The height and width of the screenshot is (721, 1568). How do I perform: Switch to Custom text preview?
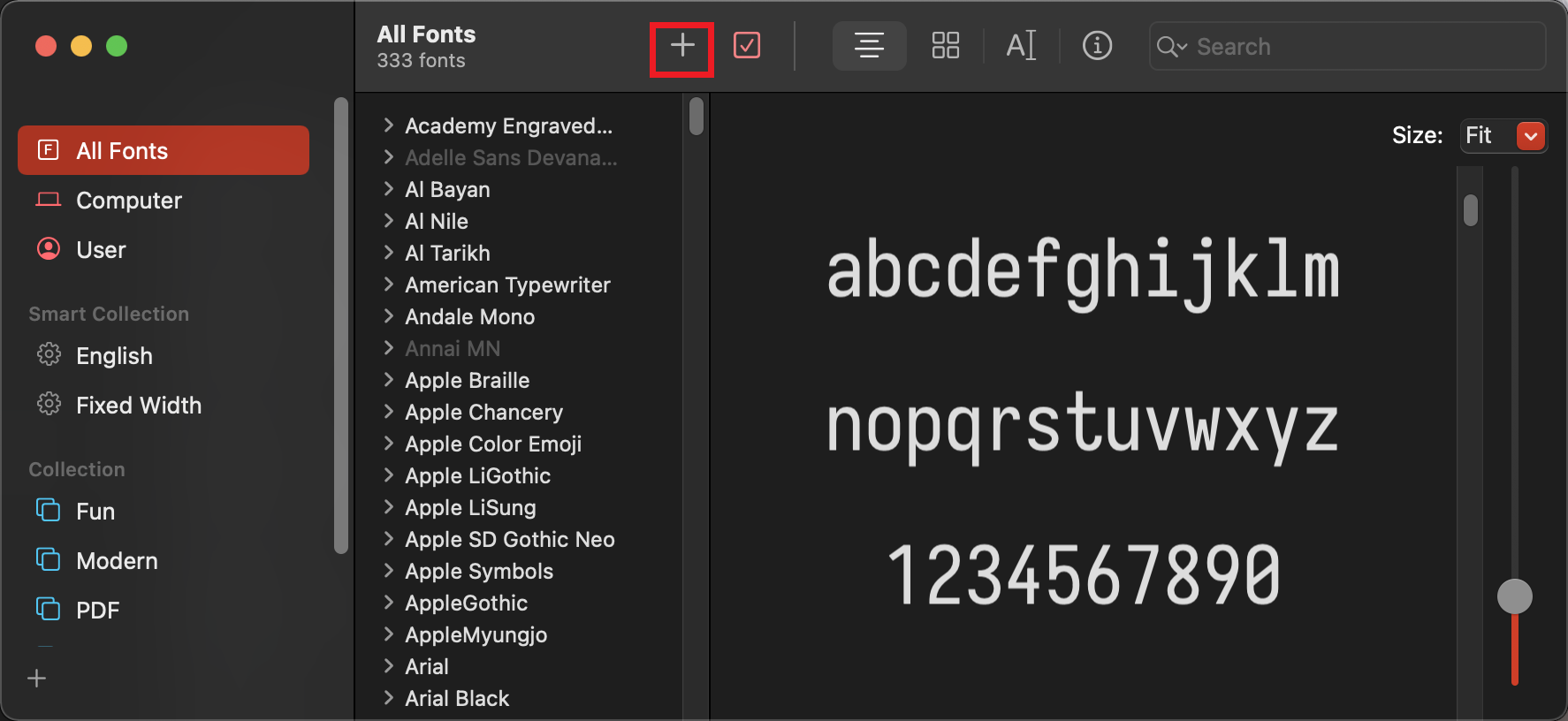pyautogui.click(x=1021, y=46)
